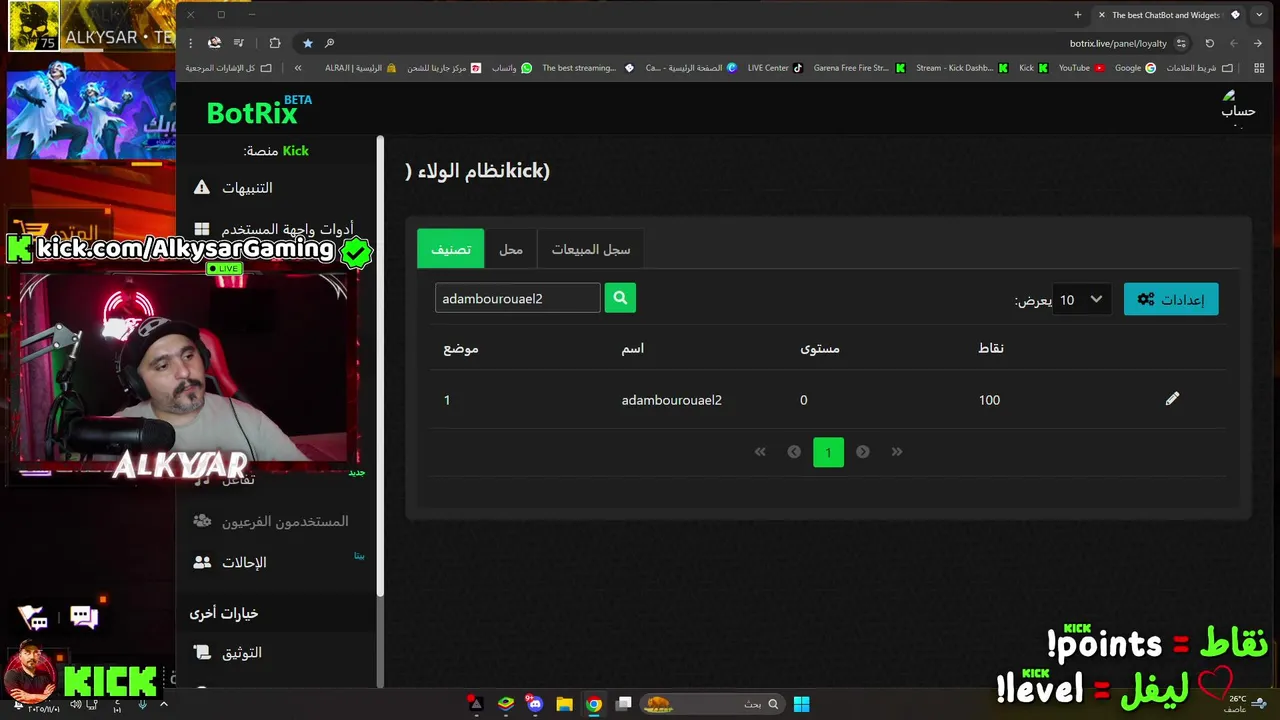Image resolution: width=1280 pixels, height=720 pixels.
Task: Sort by the نقاط column header
Action: 991,348
